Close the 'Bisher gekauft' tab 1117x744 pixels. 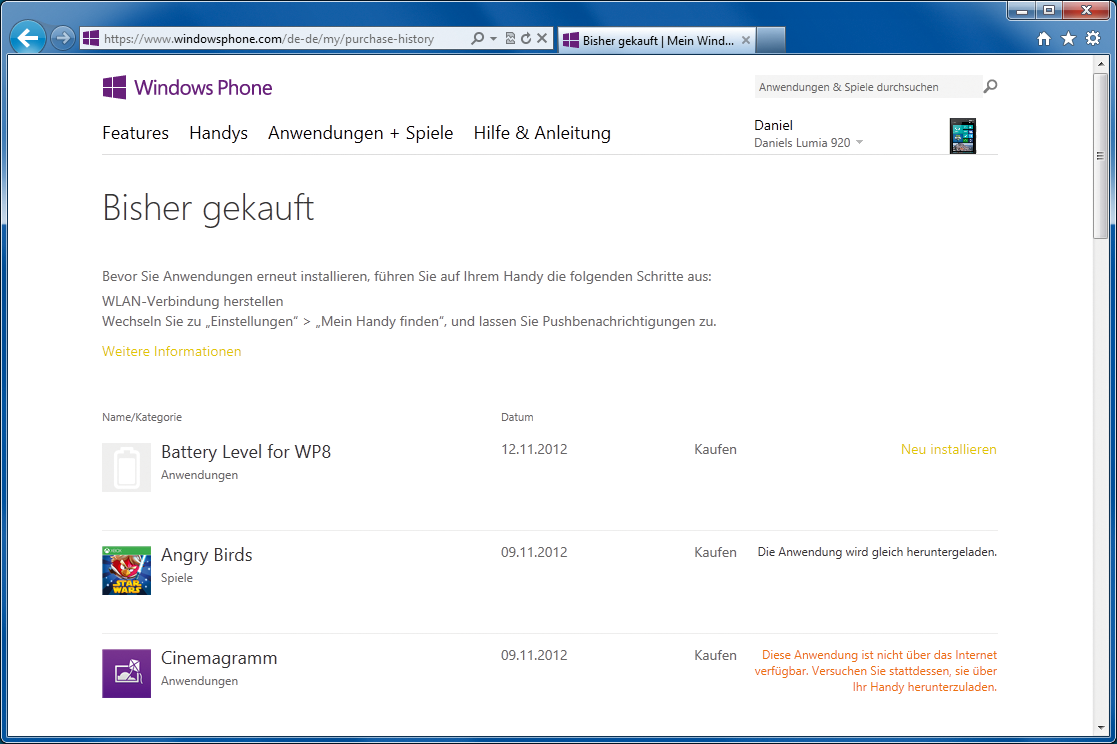coord(746,41)
